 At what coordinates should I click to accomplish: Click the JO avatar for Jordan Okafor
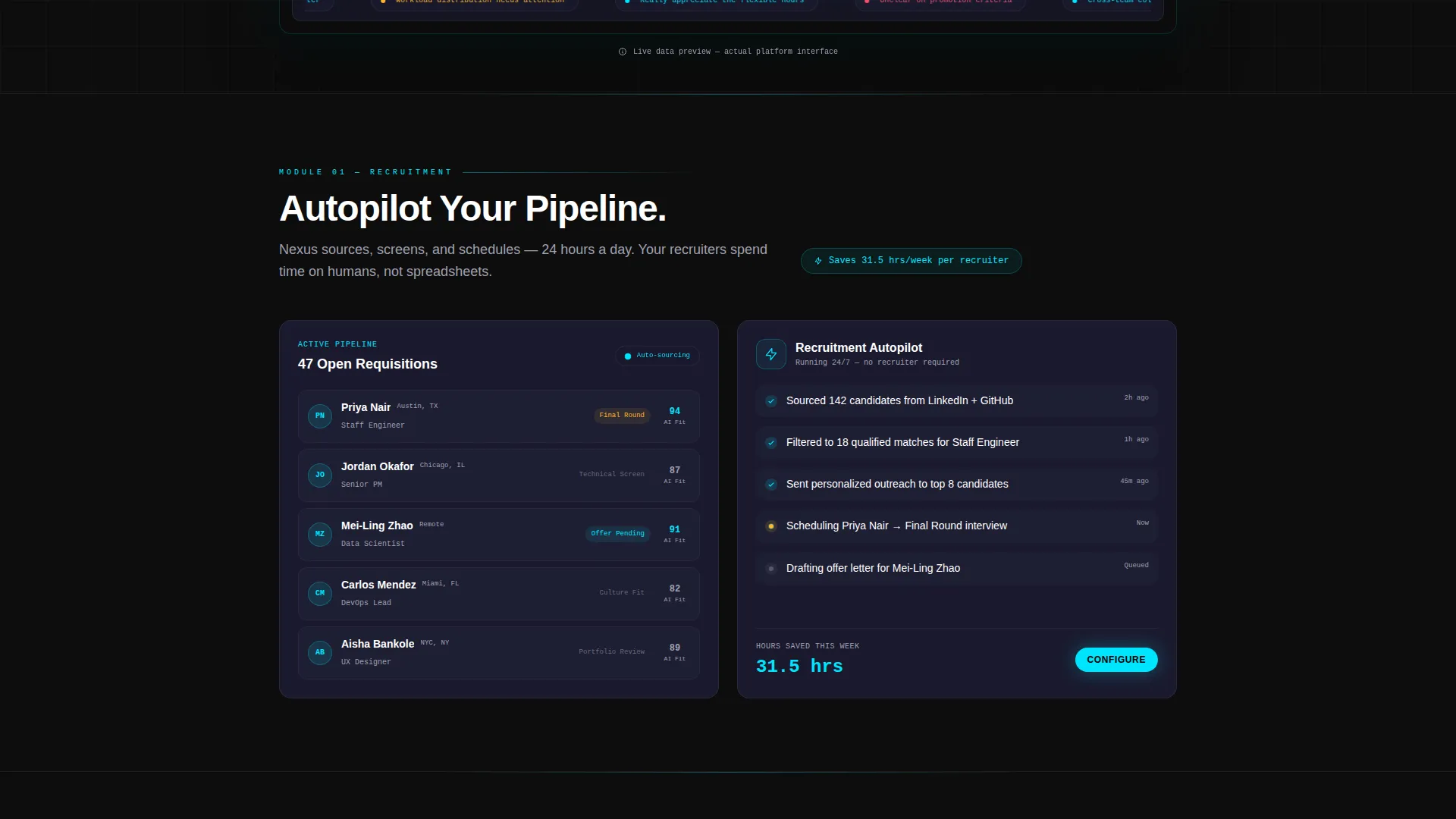coord(320,475)
